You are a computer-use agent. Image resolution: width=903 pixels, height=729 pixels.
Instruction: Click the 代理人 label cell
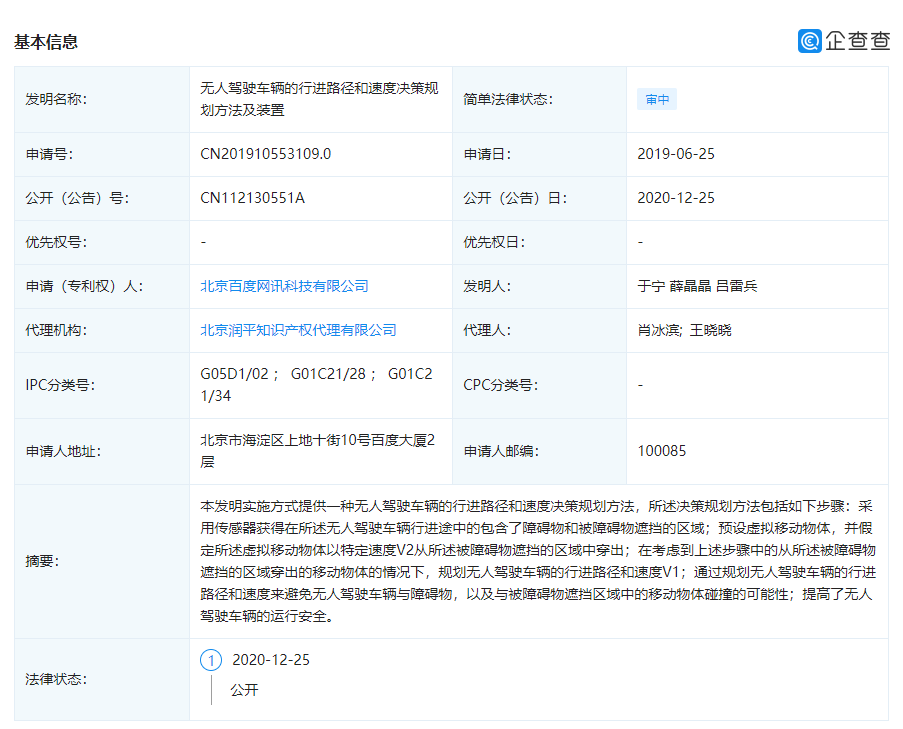[539, 330]
